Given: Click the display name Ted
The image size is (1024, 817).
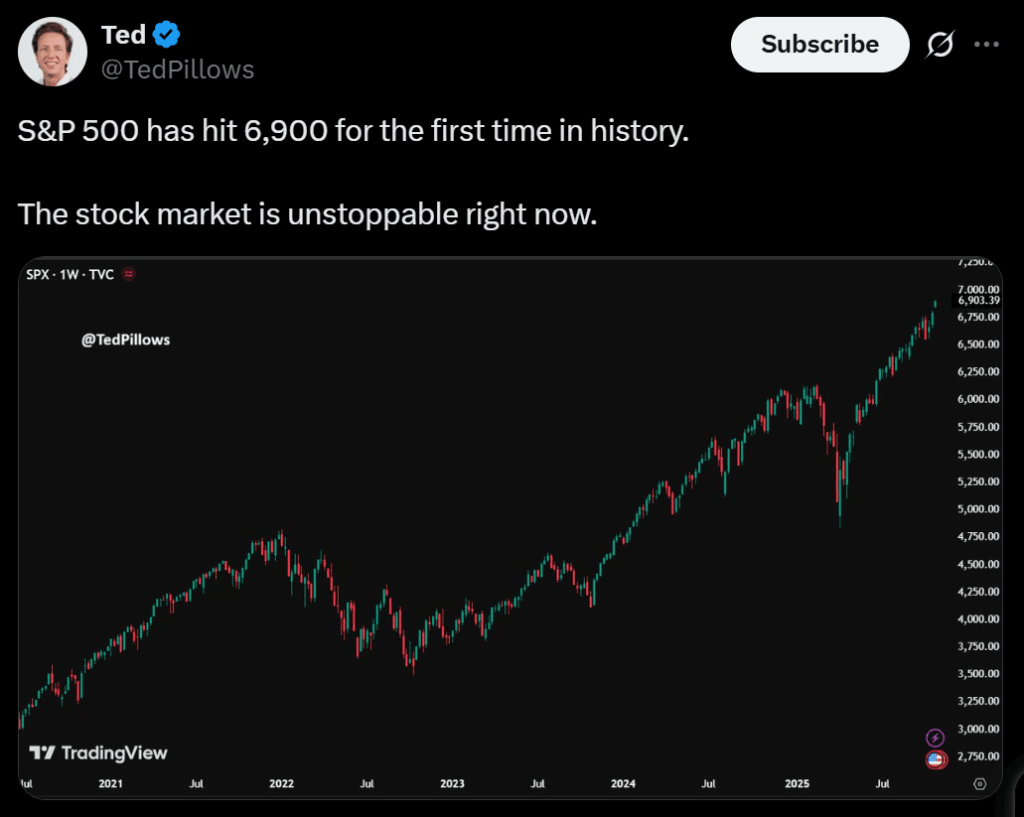Looking at the screenshot, I should [124, 36].
